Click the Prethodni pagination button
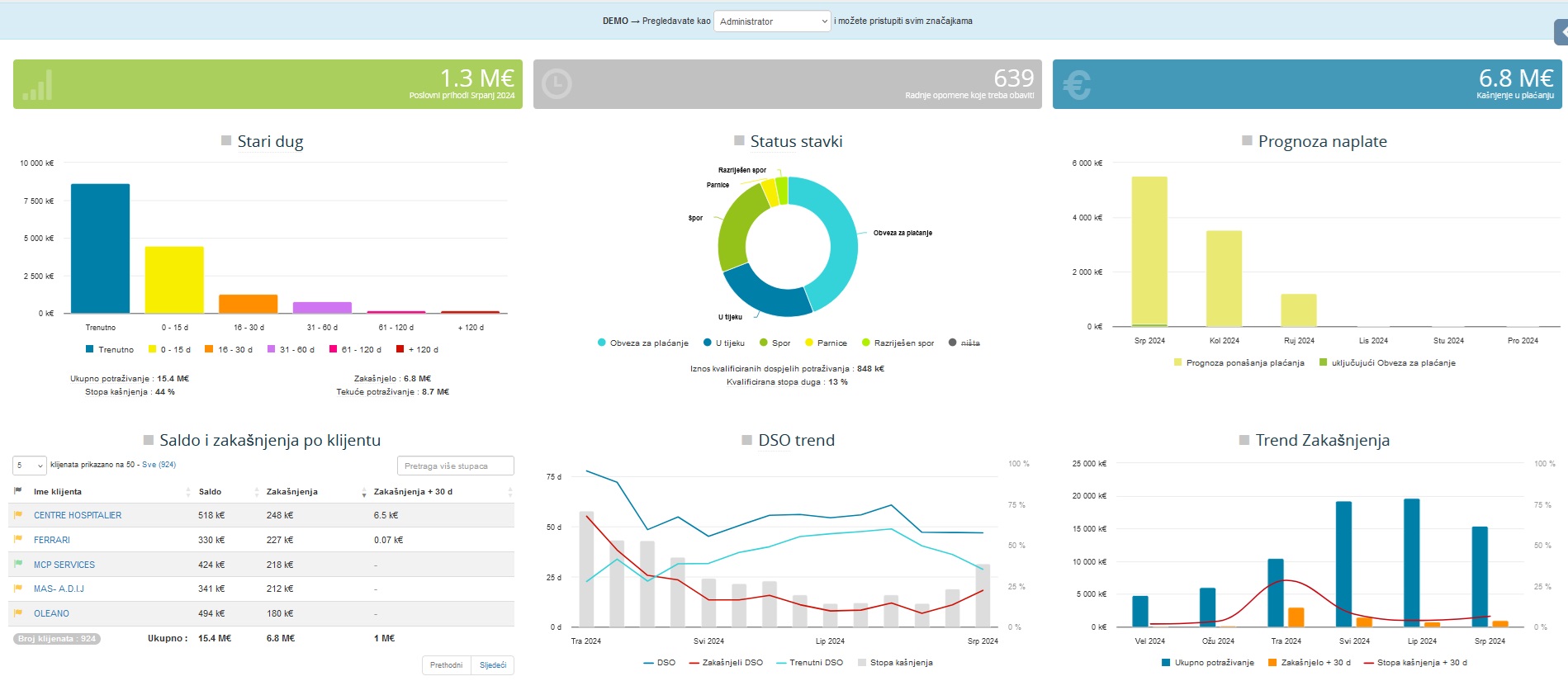Viewport: 1568px width, 681px height. (x=446, y=665)
